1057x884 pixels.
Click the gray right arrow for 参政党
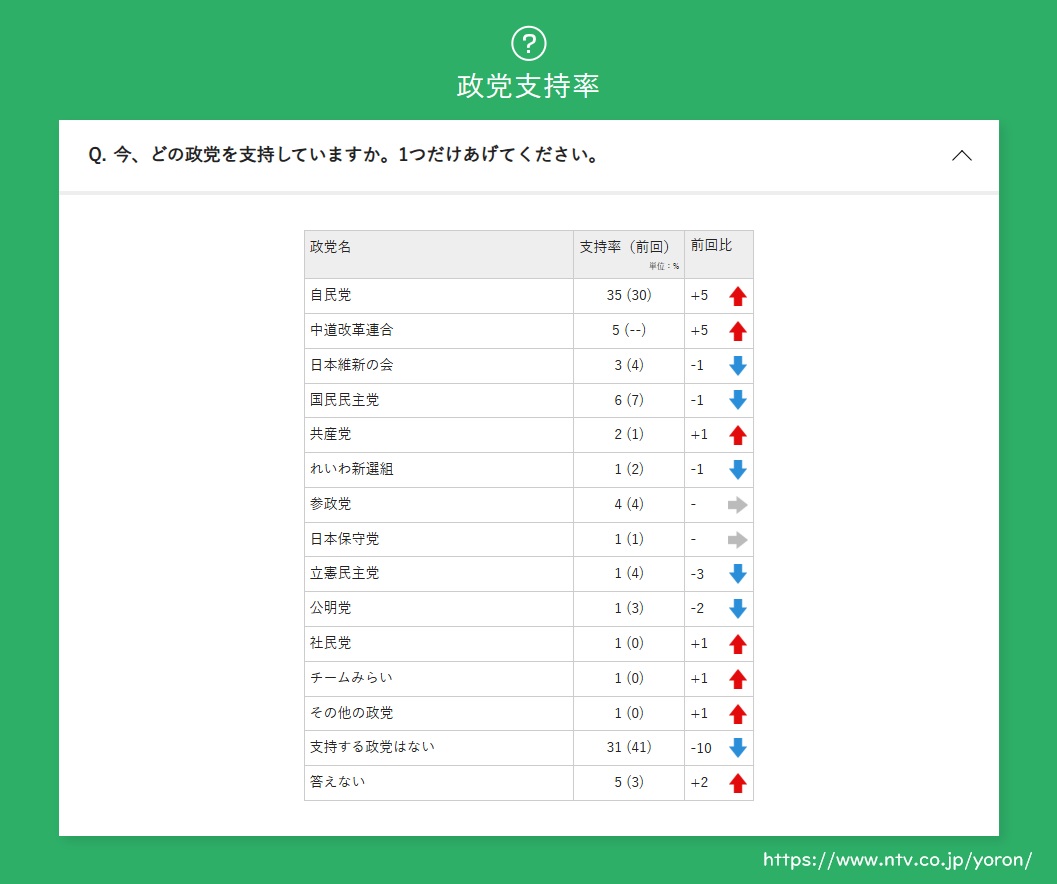click(738, 505)
